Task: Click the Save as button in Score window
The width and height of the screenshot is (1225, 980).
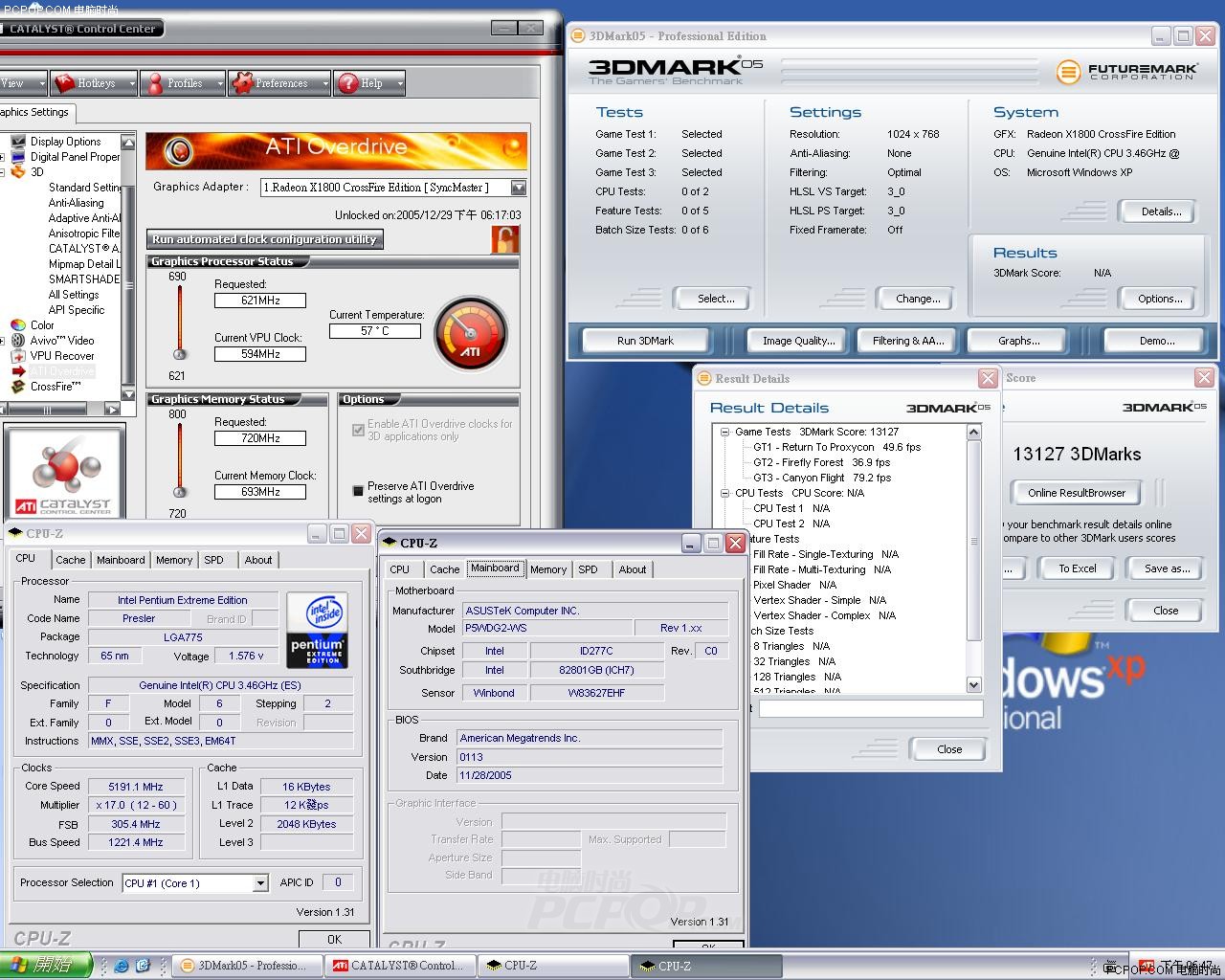Action: 1167,568
